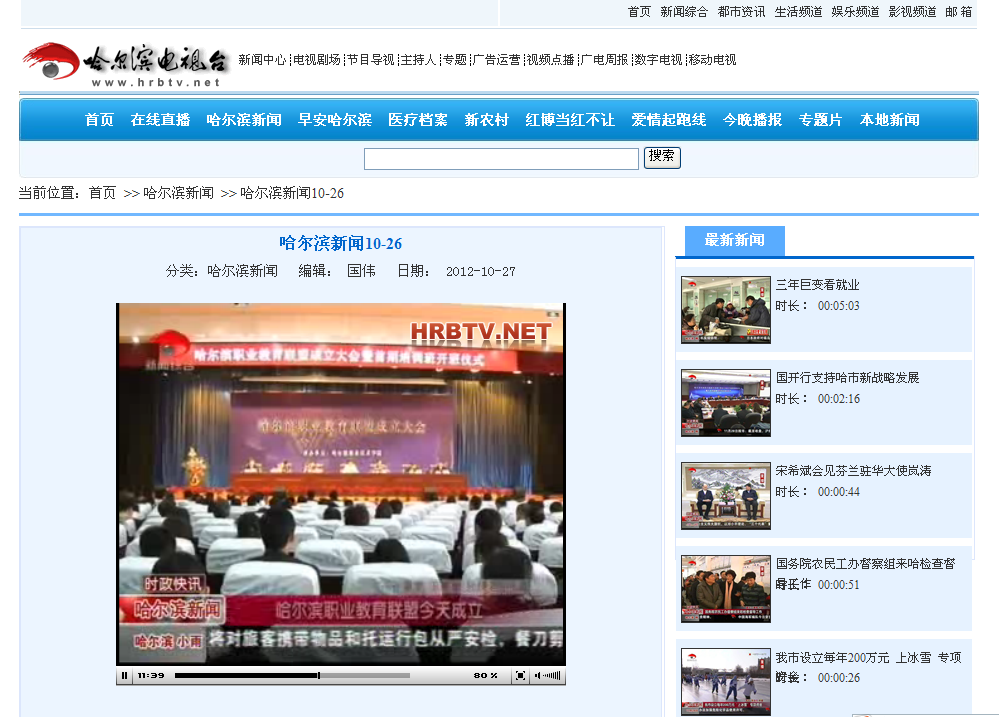
Task: Focus the search text field
Action: [x=501, y=159]
